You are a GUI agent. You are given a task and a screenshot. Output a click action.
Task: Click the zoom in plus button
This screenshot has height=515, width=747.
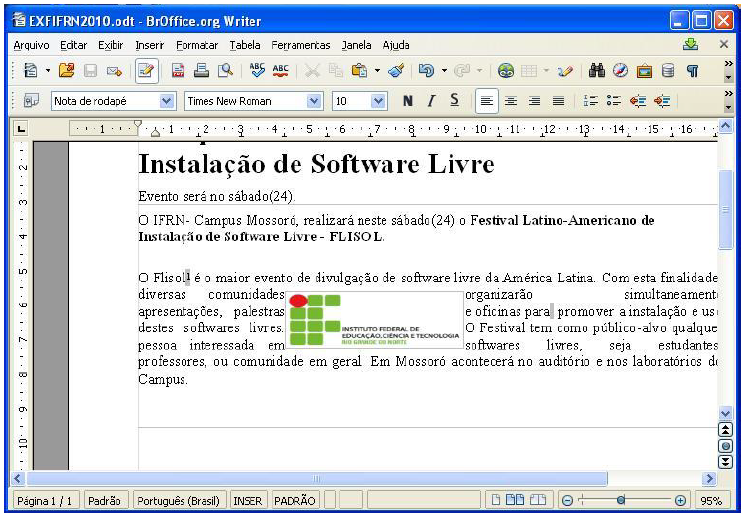(x=681, y=500)
